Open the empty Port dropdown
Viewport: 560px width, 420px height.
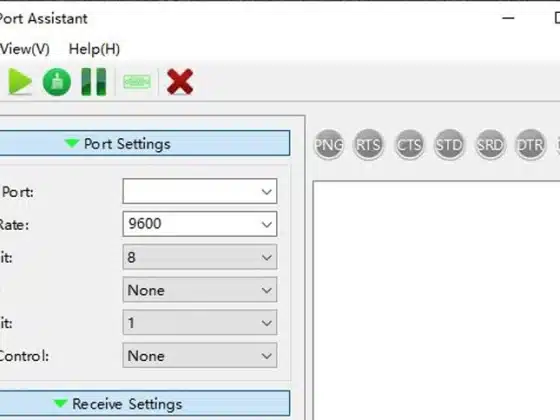coord(200,191)
